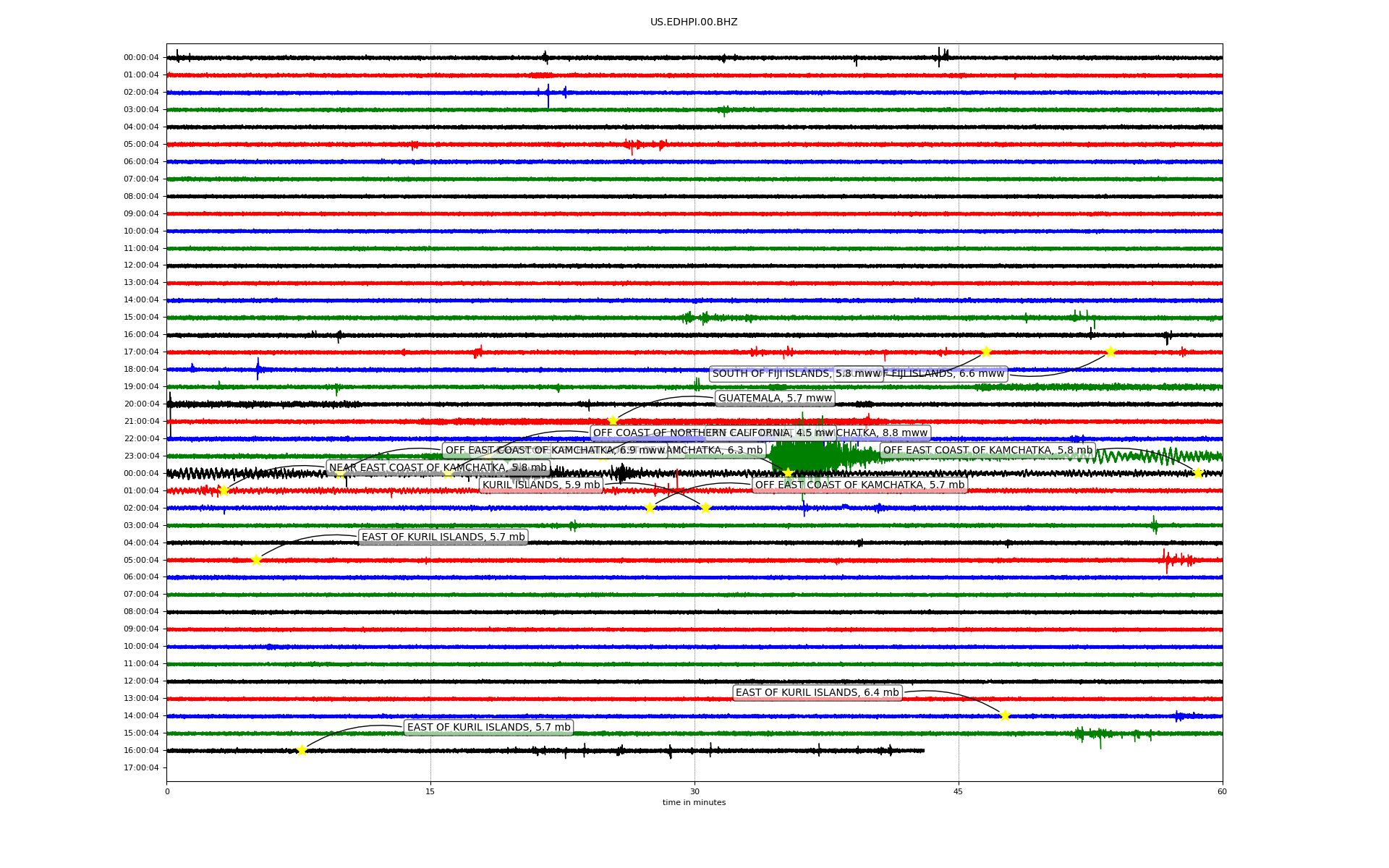Click the x-axis tick label 15
1389x868 pixels.
(430, 791)
